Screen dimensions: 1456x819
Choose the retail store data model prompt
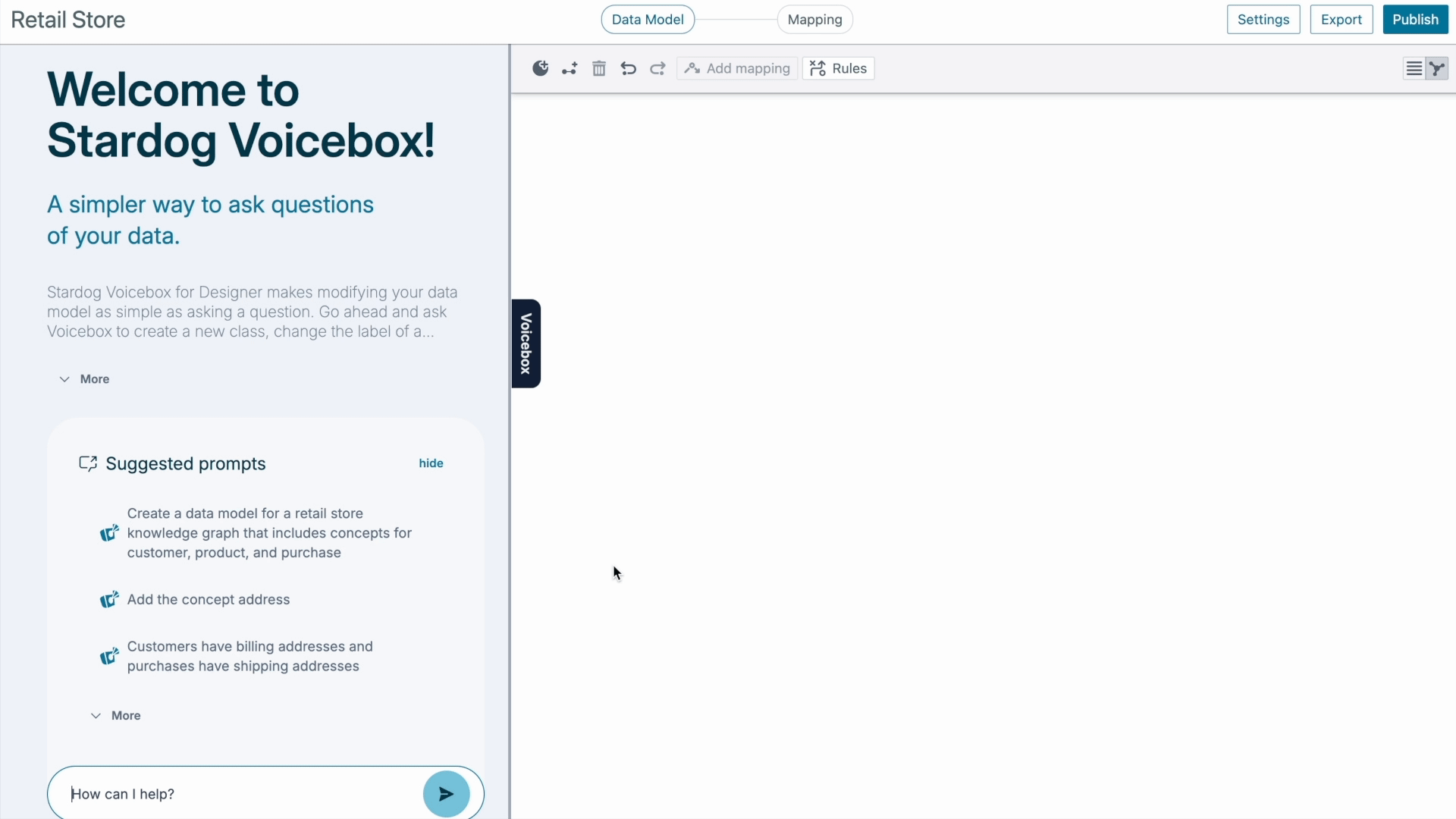[x=269, y=533]
